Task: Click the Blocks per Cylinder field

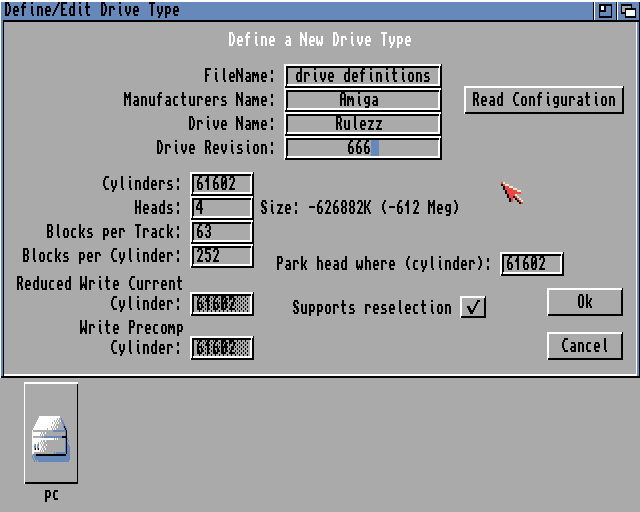Action: 221,256
